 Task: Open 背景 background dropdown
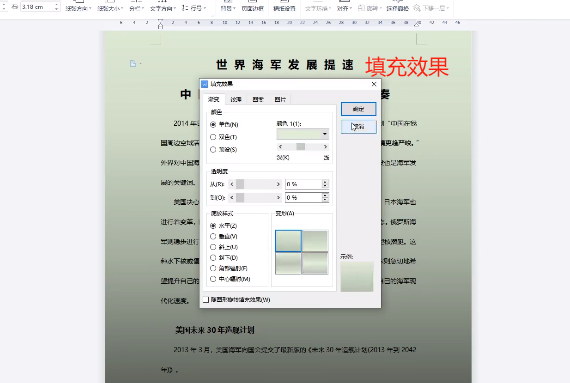(x=228, y=8)
